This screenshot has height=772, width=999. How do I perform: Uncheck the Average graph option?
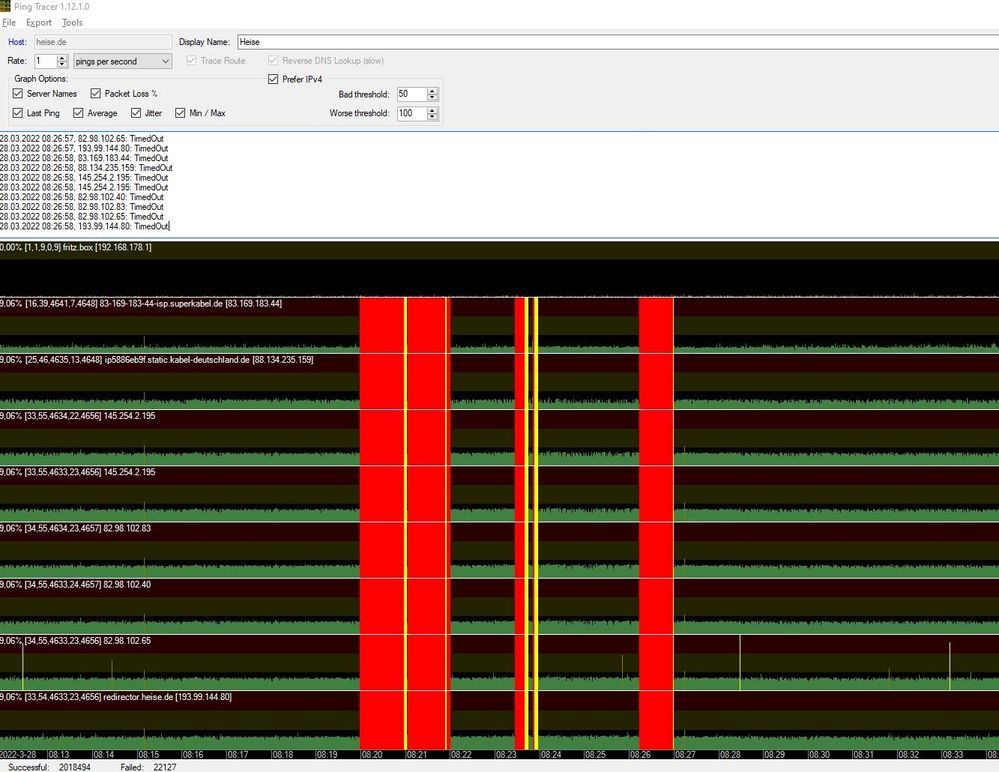79,113
